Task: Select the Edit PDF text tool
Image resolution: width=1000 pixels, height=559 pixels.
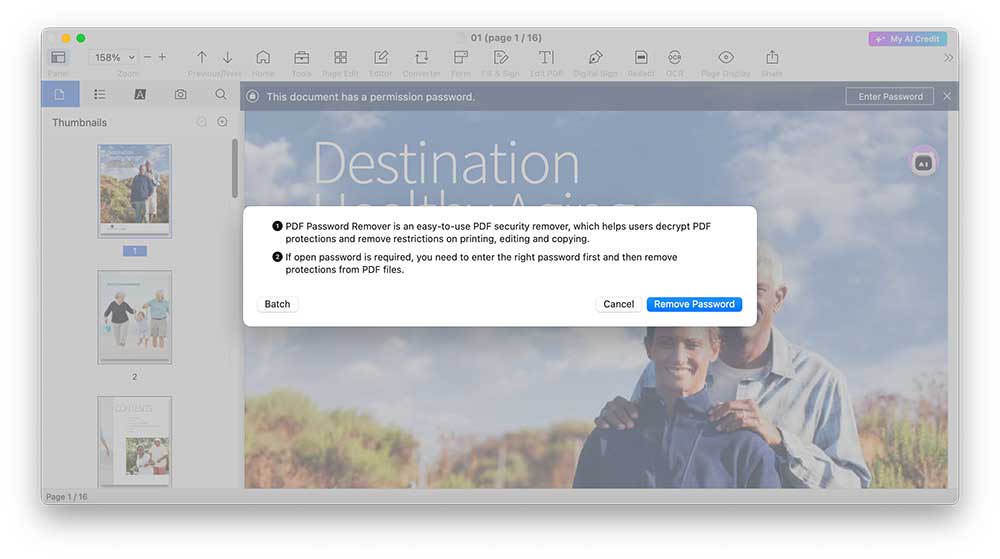Action: click(546, 57)
